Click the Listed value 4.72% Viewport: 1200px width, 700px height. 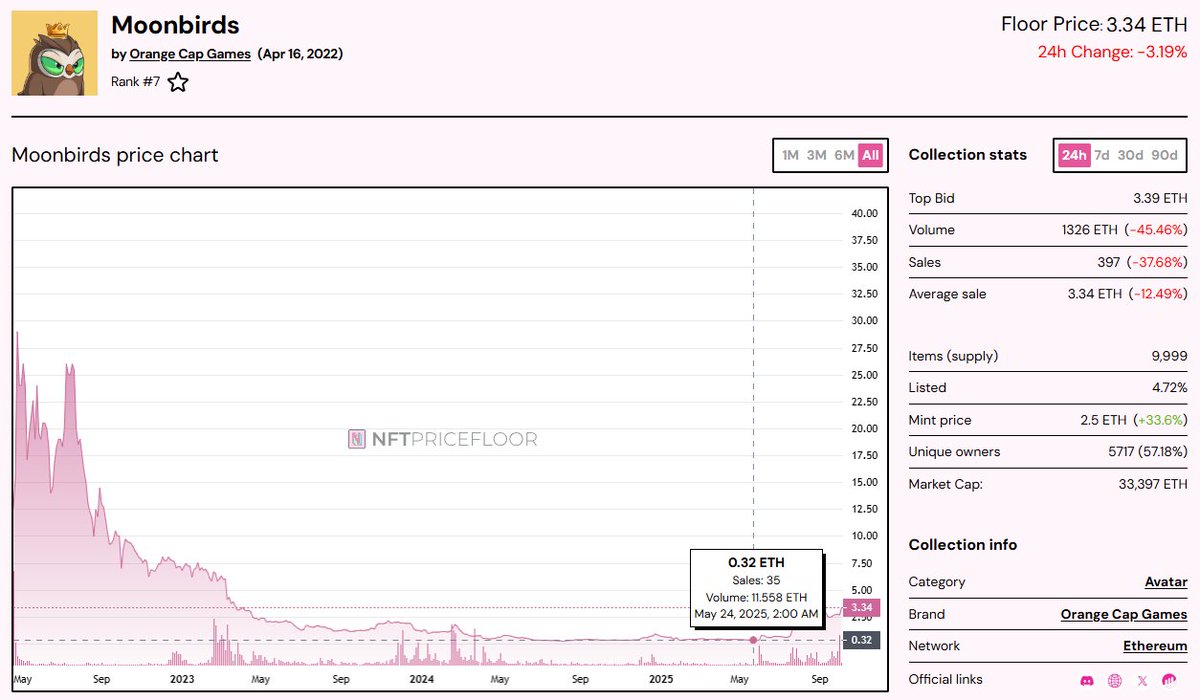pyautogui.click(x=1170, y=387)
